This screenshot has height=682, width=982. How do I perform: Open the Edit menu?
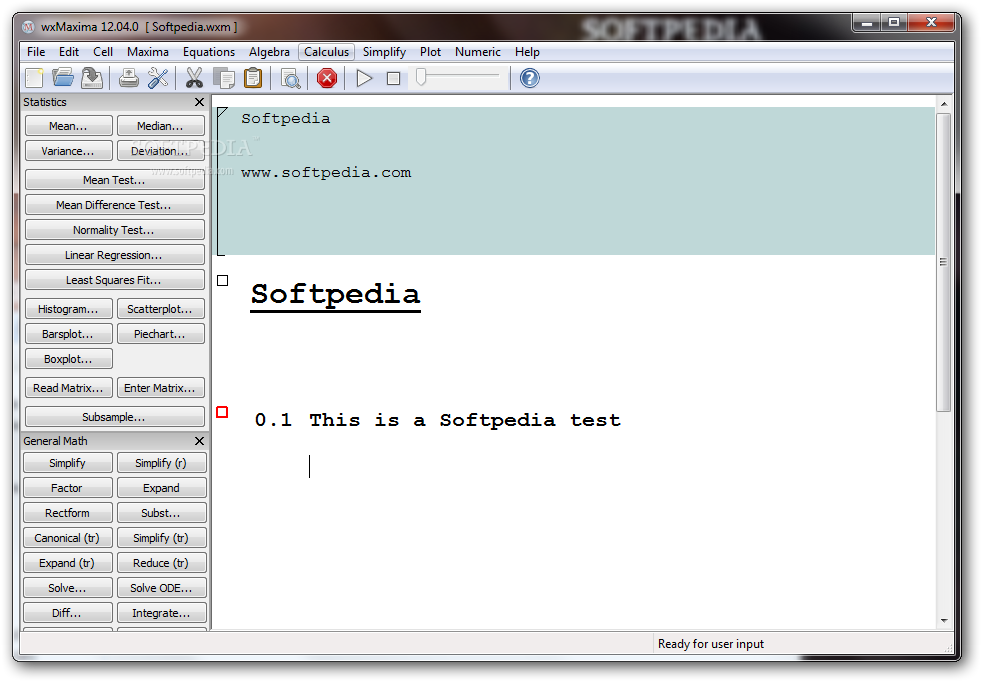click(x=69, y=52)
